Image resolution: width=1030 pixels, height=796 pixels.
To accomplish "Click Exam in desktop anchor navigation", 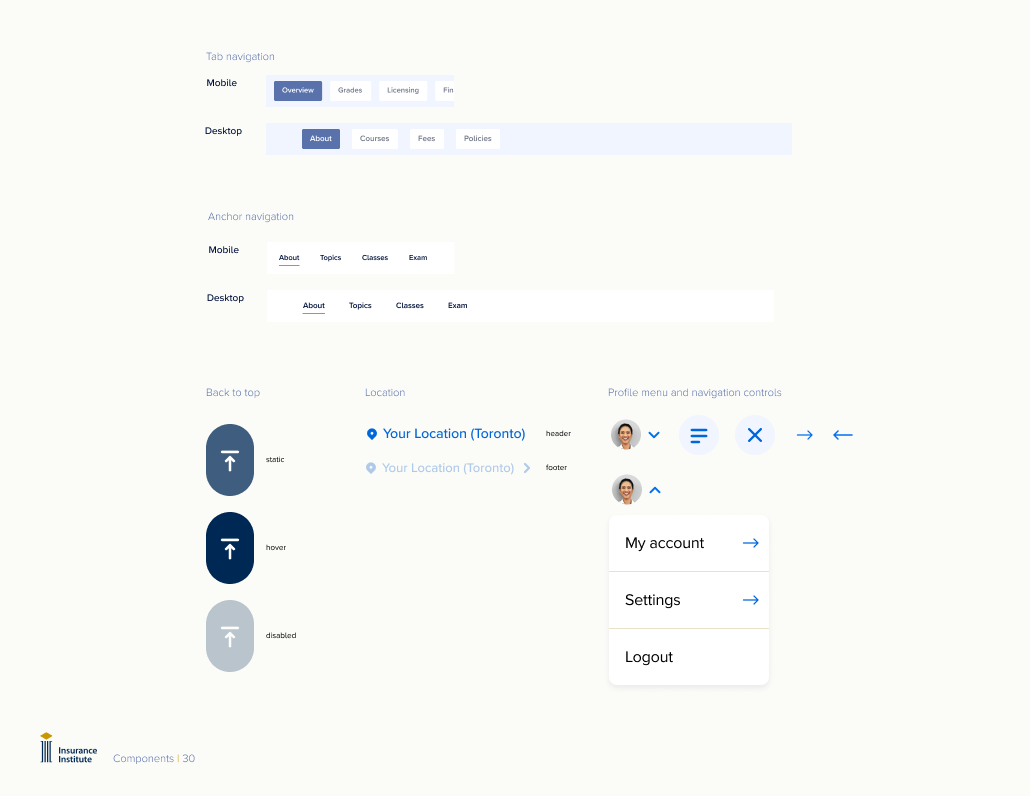I will [x=458, y=306].
